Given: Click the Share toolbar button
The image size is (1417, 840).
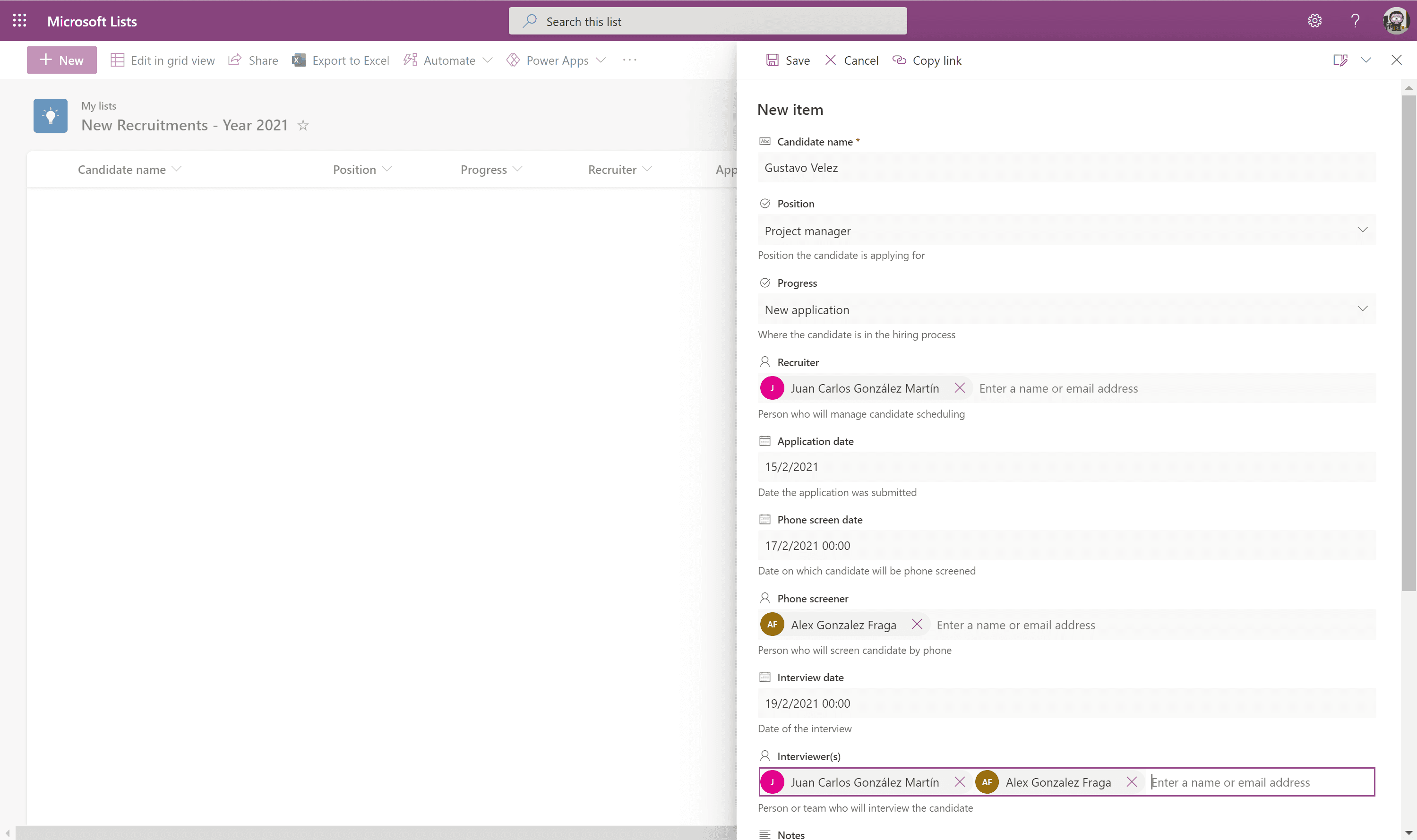Looking at the screenshot, I should tap(253, 60).
